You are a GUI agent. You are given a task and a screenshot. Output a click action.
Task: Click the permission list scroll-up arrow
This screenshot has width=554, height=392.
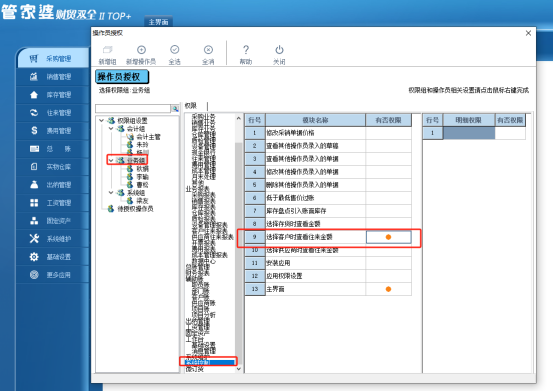(239, 118)
